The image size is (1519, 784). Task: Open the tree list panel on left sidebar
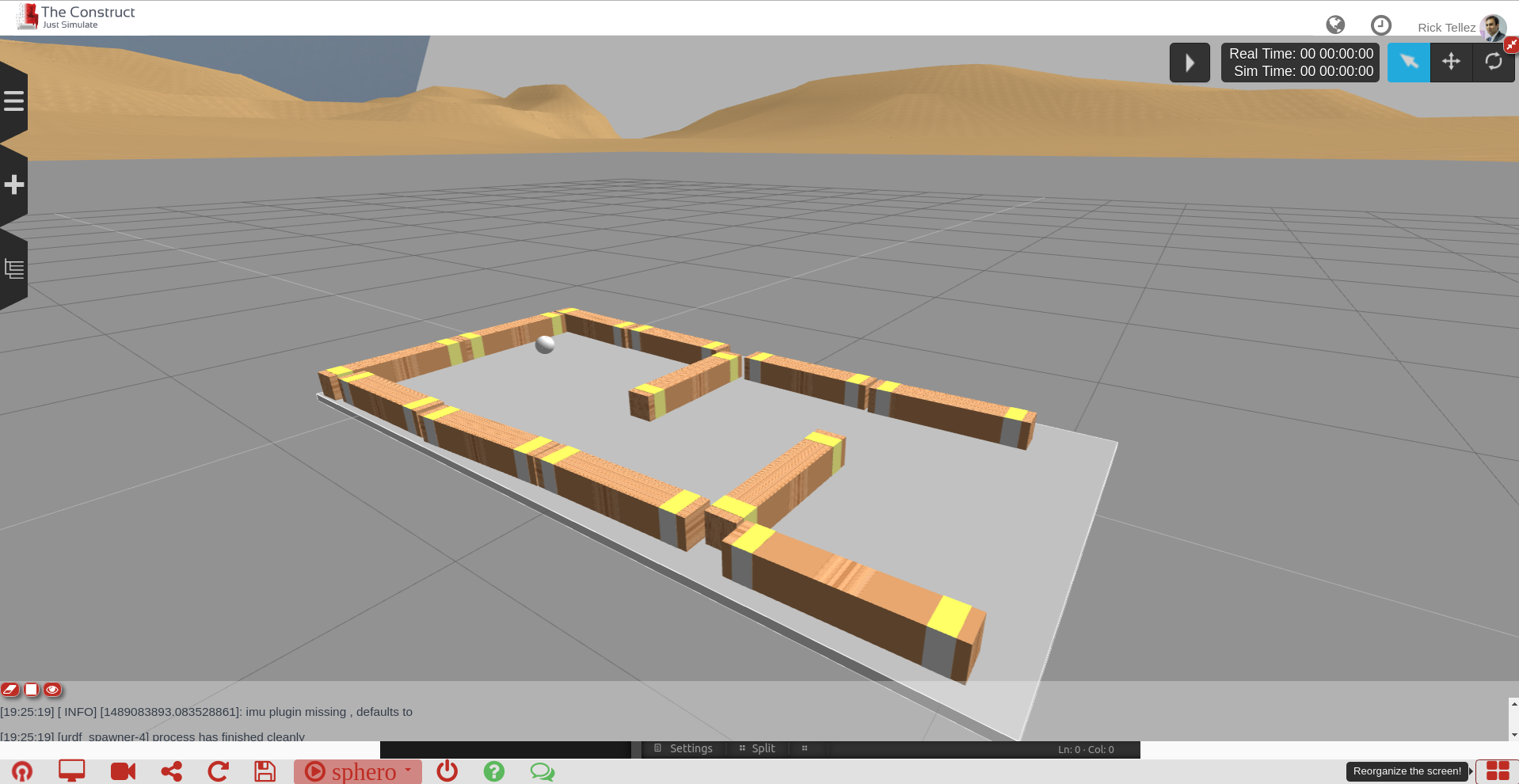[x=13, y=269]
